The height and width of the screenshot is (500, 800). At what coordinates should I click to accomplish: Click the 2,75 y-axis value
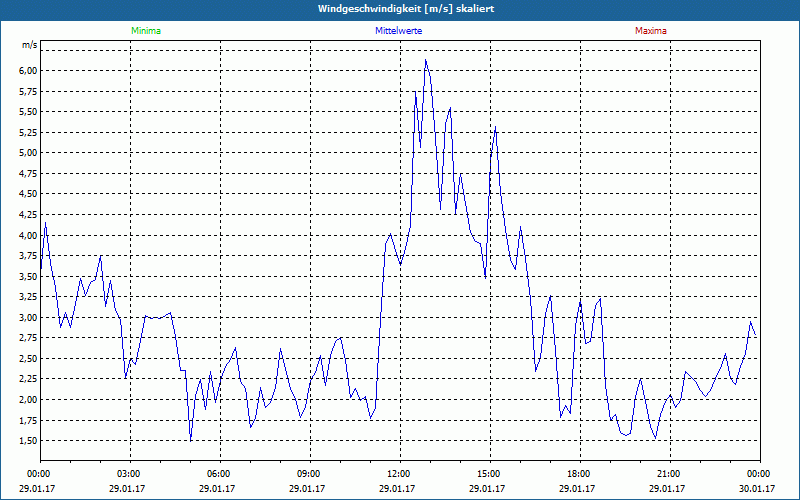(x=29, y=338)
